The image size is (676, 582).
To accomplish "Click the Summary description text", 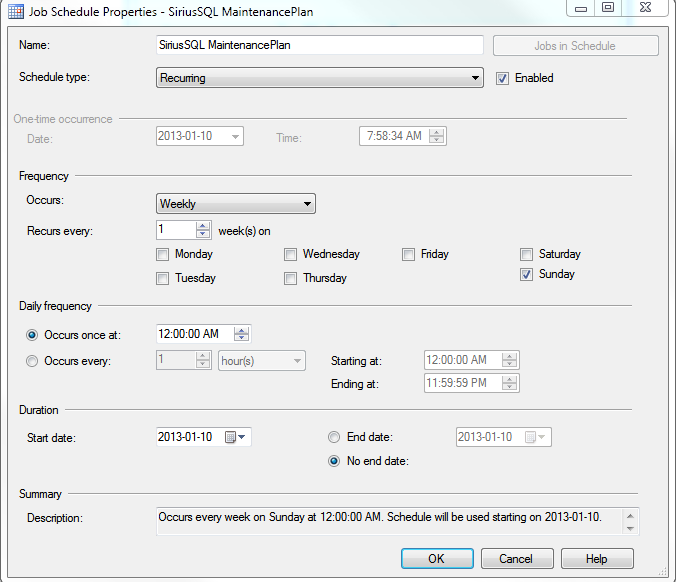I will [379, 517].
